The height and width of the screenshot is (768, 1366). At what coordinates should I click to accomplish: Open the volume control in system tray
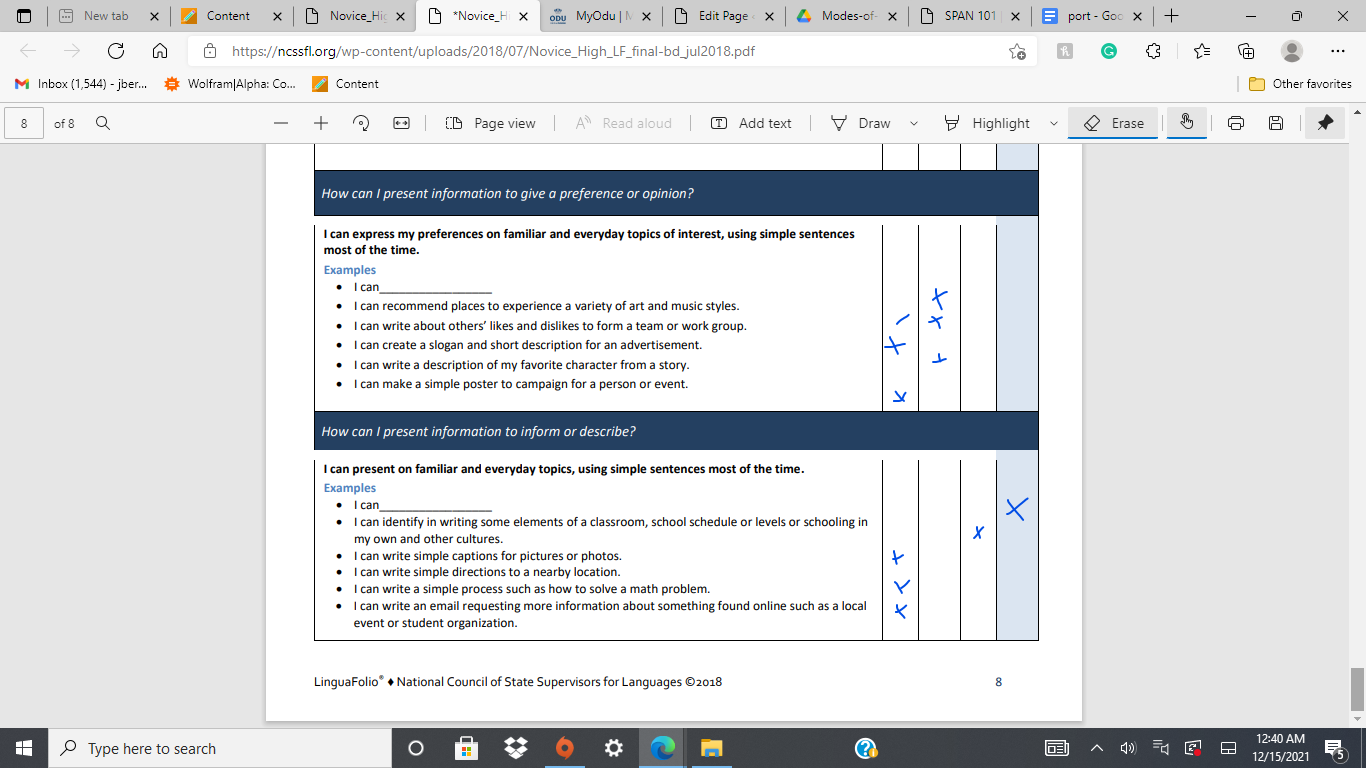click(1129, 748)
